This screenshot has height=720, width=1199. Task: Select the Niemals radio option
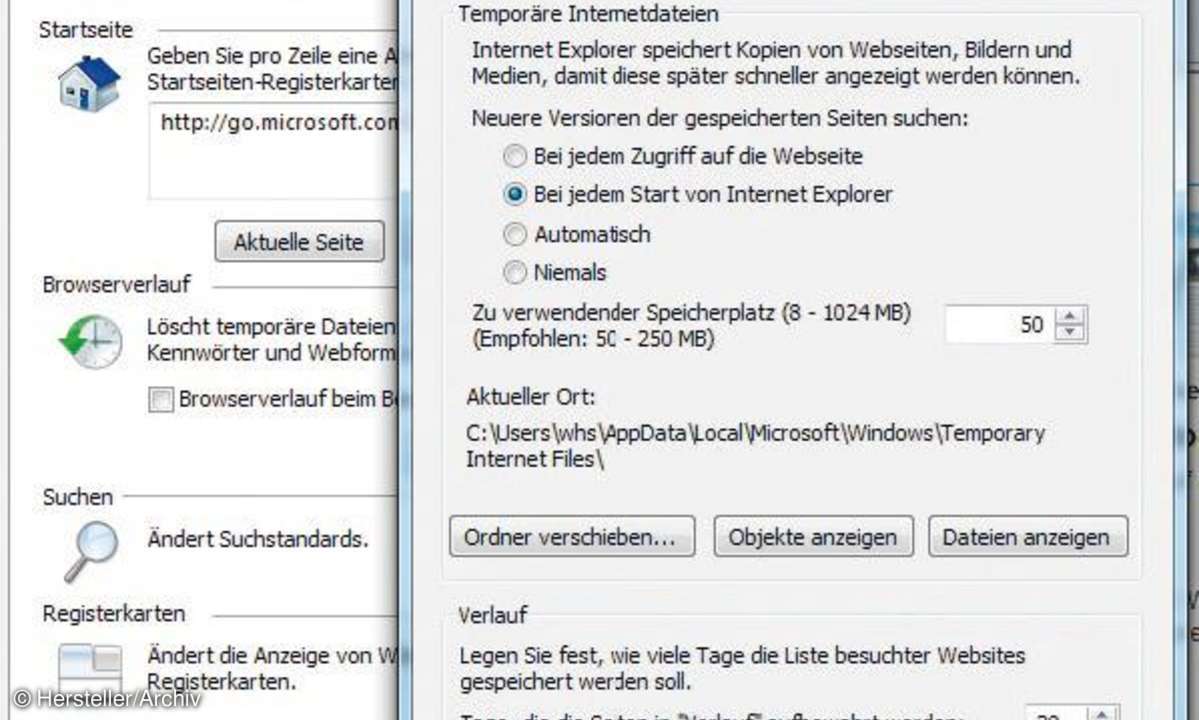pos(514,272)
